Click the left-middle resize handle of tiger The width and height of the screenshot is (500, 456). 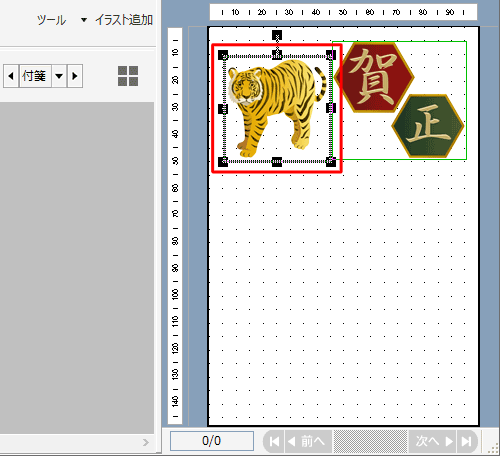[x=223, y=109]
